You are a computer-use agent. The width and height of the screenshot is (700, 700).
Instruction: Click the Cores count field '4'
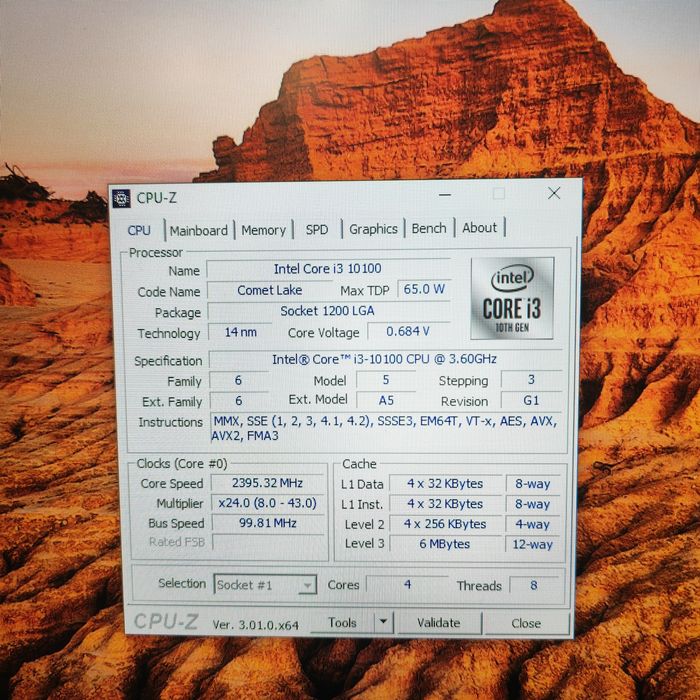(x=407, y=584)
